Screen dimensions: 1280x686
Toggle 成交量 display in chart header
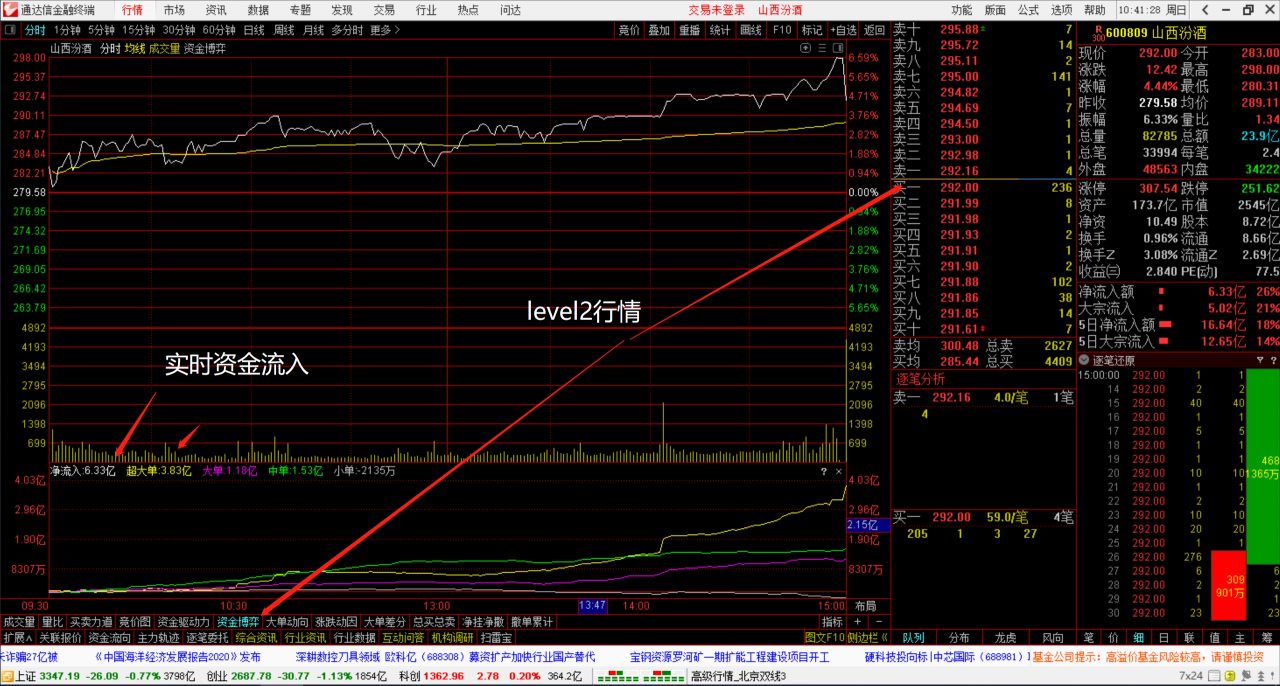click(165, 48)
